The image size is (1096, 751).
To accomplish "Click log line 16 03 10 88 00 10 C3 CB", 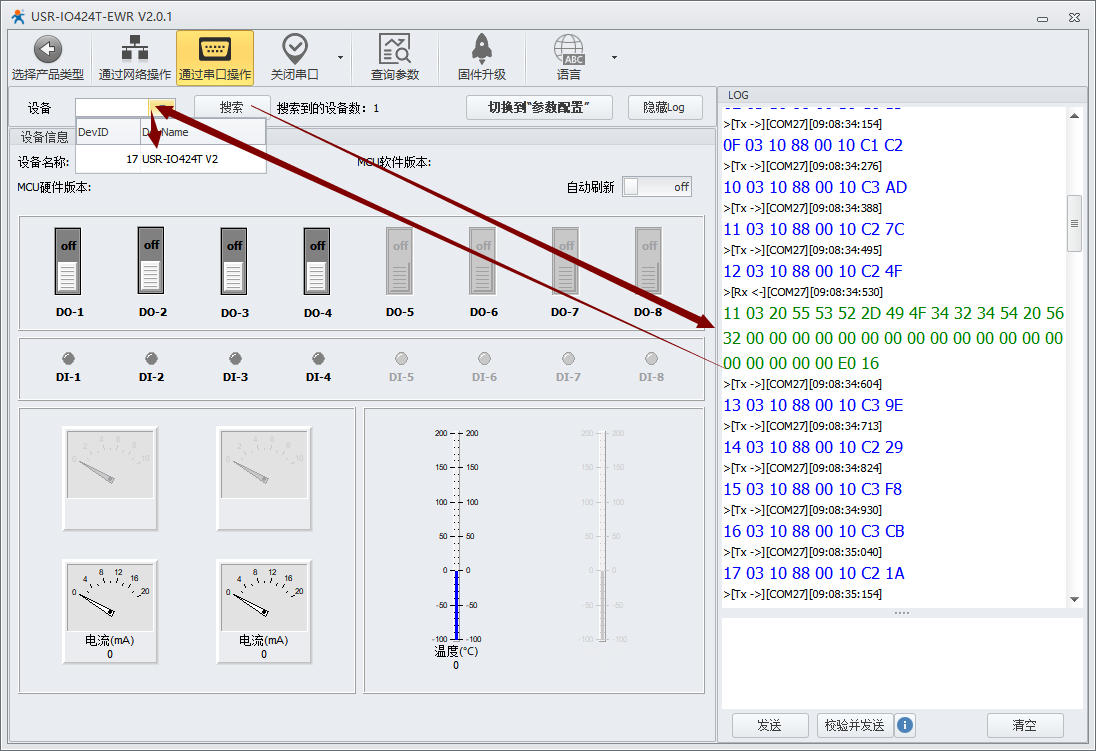I will (814, 531).
